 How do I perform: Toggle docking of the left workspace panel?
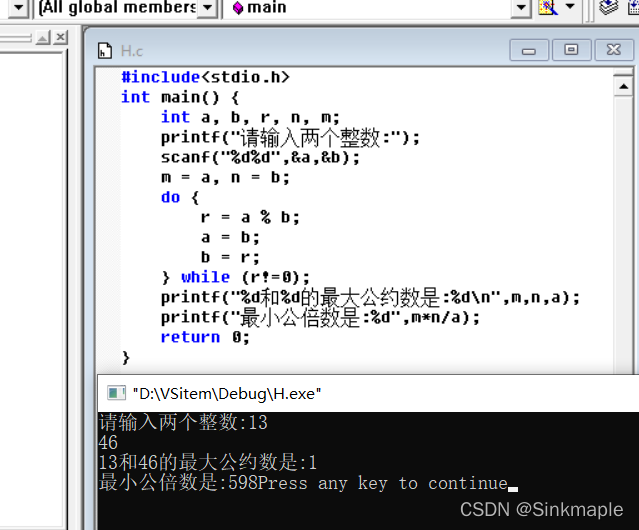42,38
